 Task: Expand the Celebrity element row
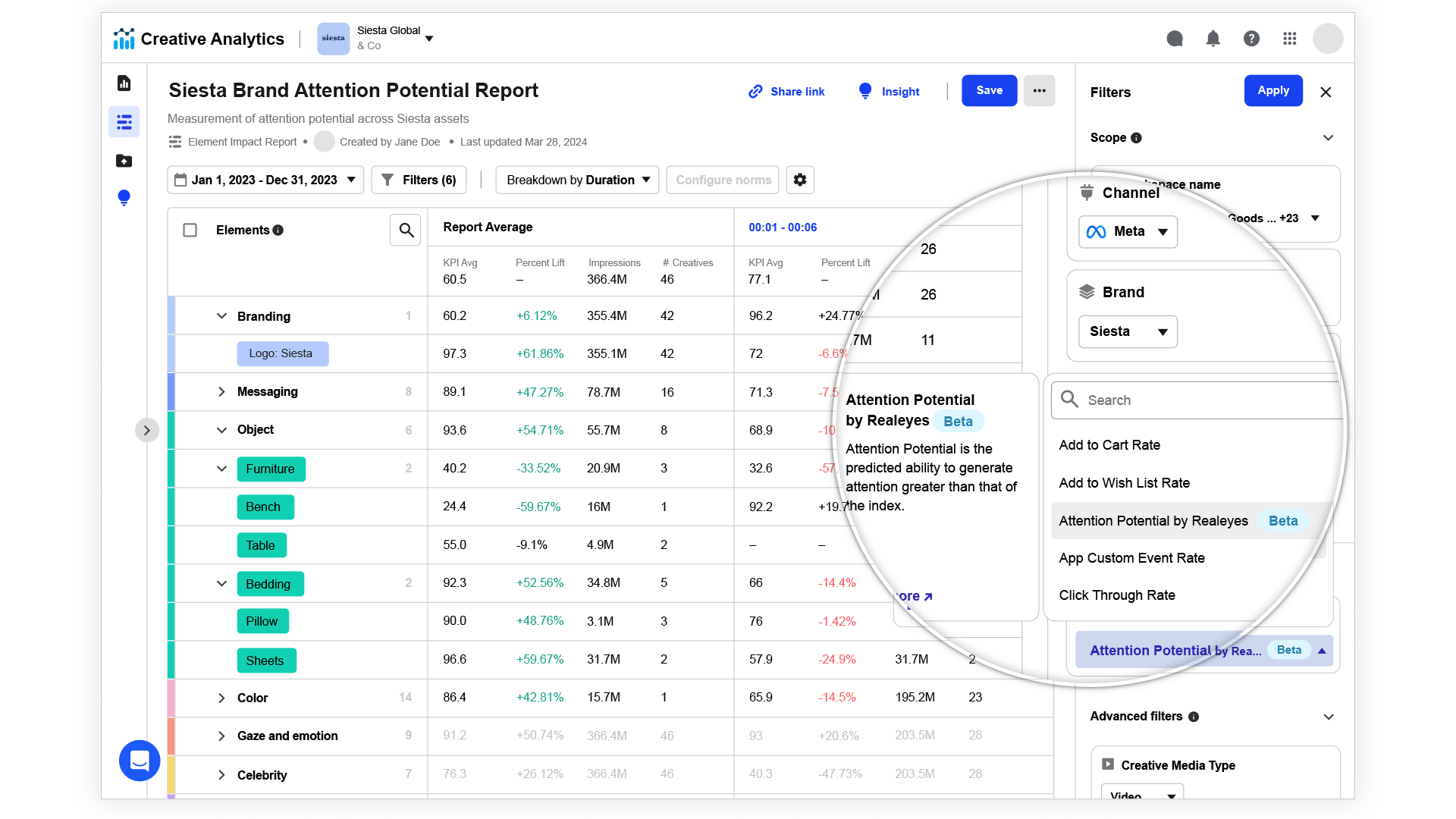221,774
